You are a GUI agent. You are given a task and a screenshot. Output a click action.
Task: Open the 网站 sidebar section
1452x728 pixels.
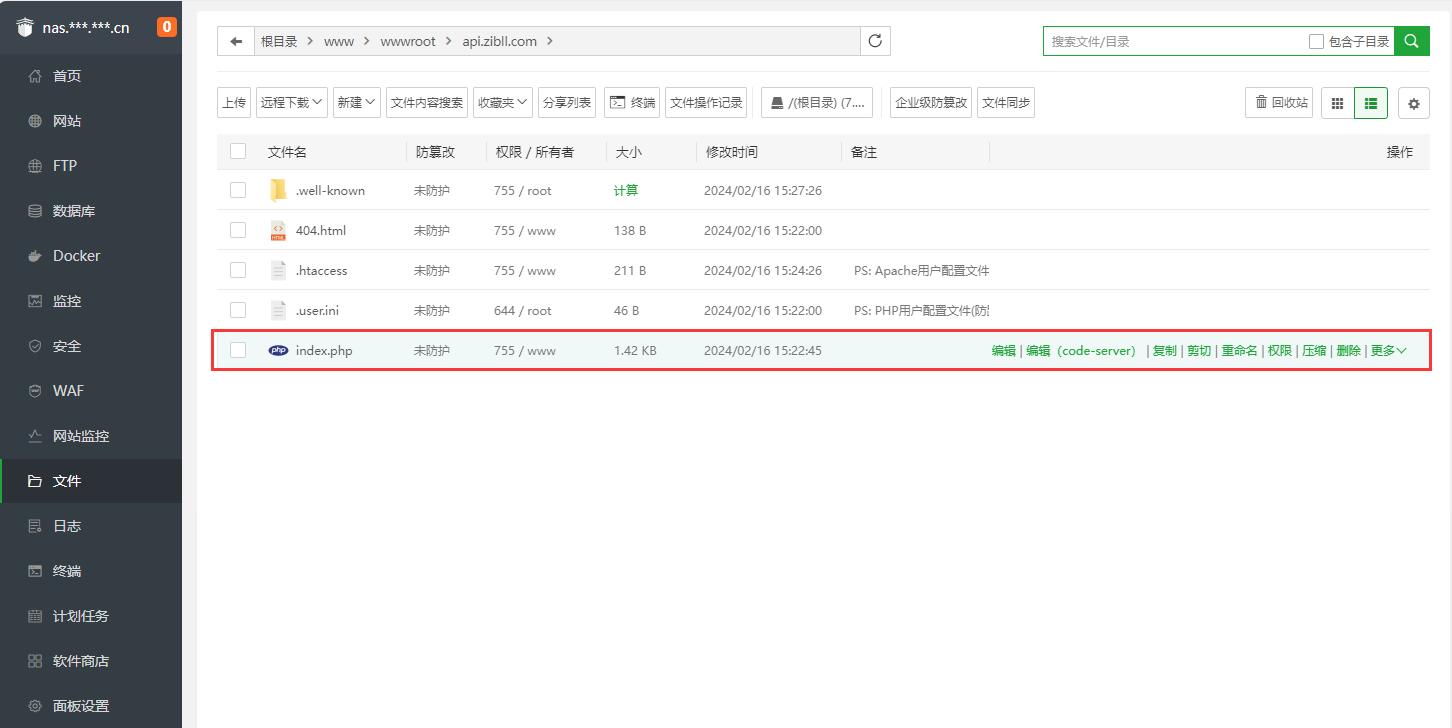coord(91,121)
